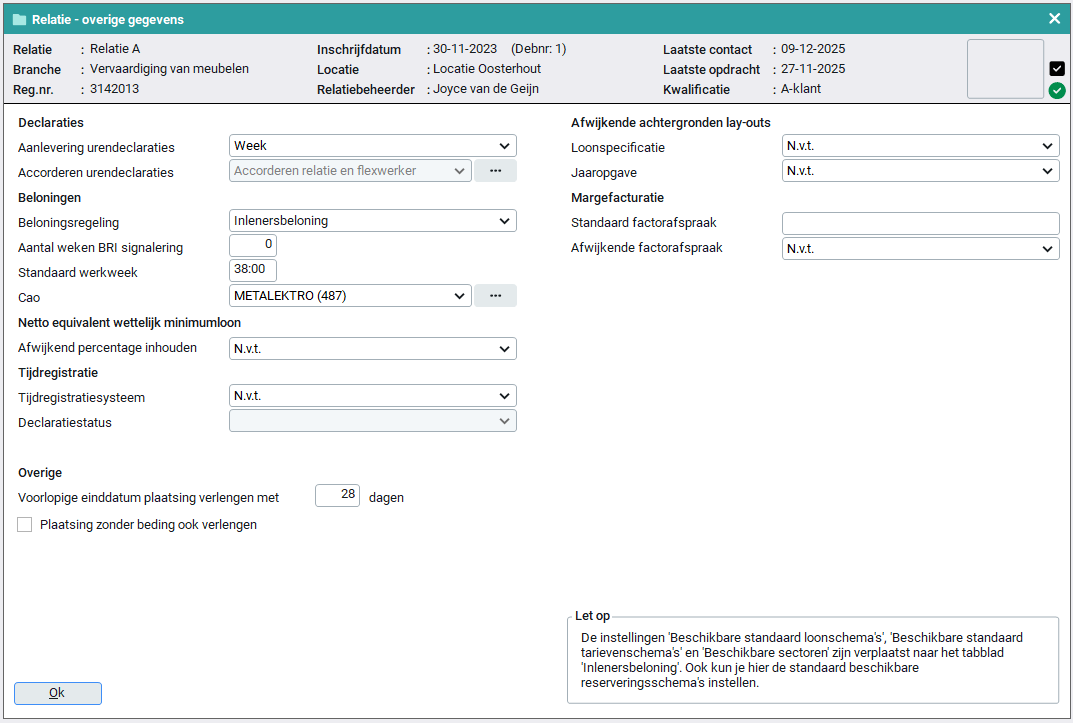Open the Tijdregistratiesysteem dropdown

point(372,396)
